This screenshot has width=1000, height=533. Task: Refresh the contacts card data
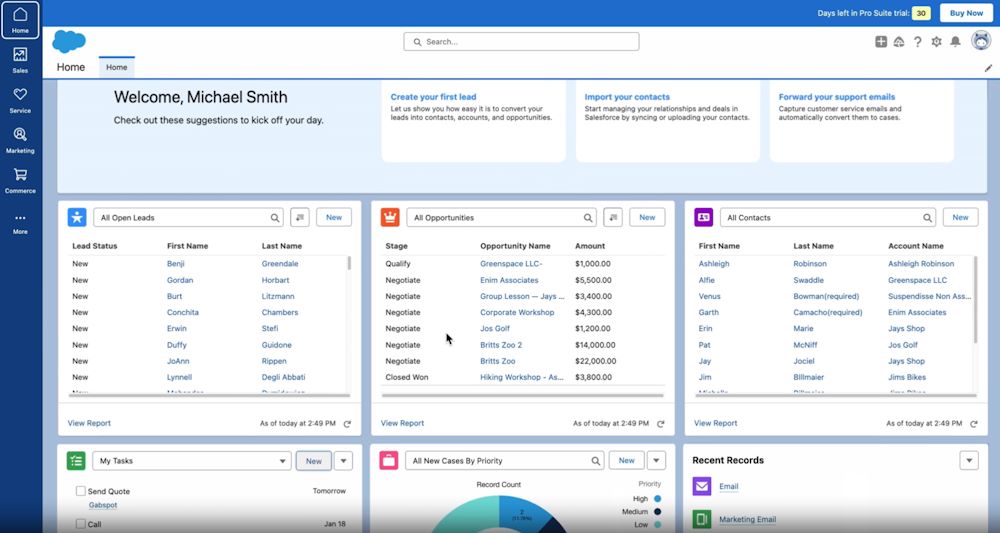[974, 423]
